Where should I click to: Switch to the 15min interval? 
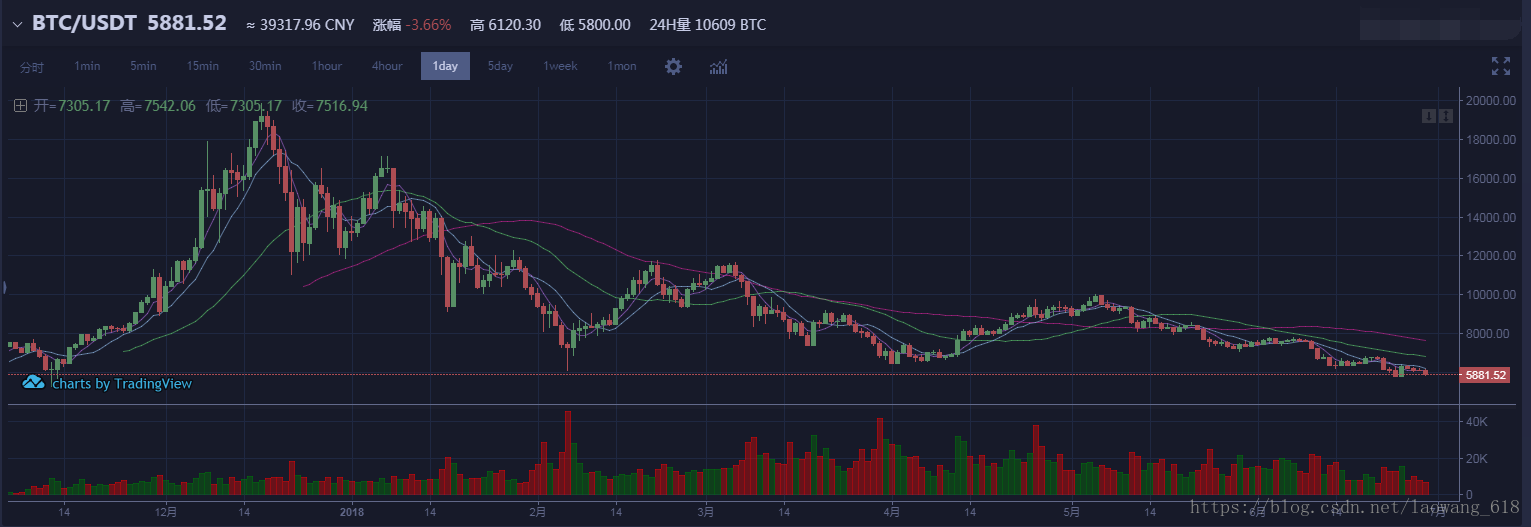202,66
